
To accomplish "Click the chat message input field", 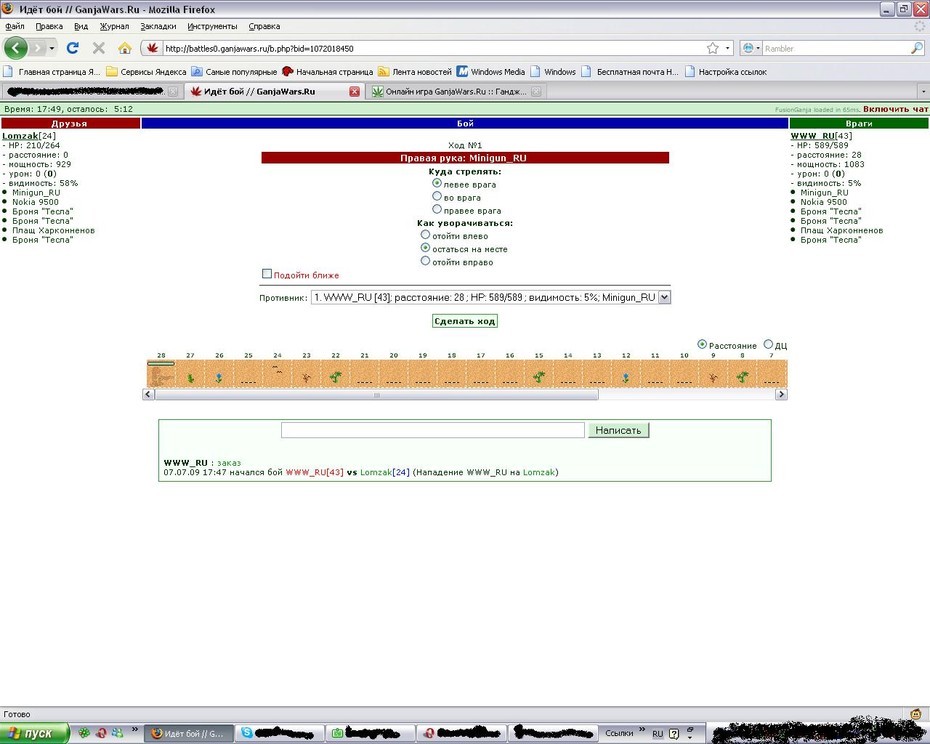I will [433, 430].
